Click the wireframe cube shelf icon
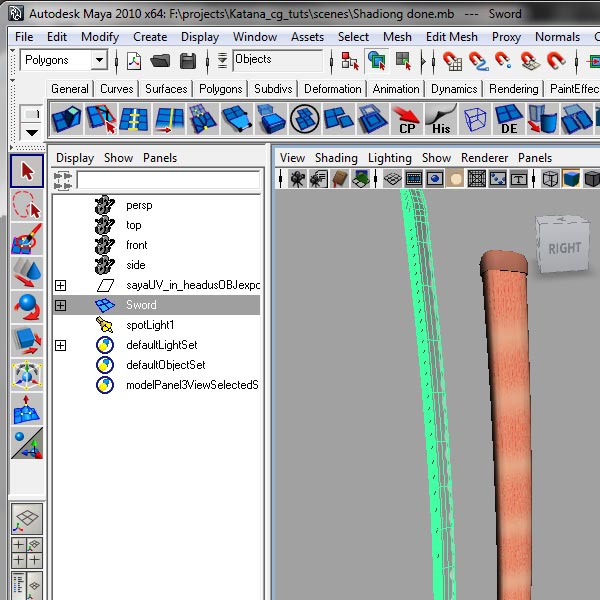The image size is (600, 600). 475,119
